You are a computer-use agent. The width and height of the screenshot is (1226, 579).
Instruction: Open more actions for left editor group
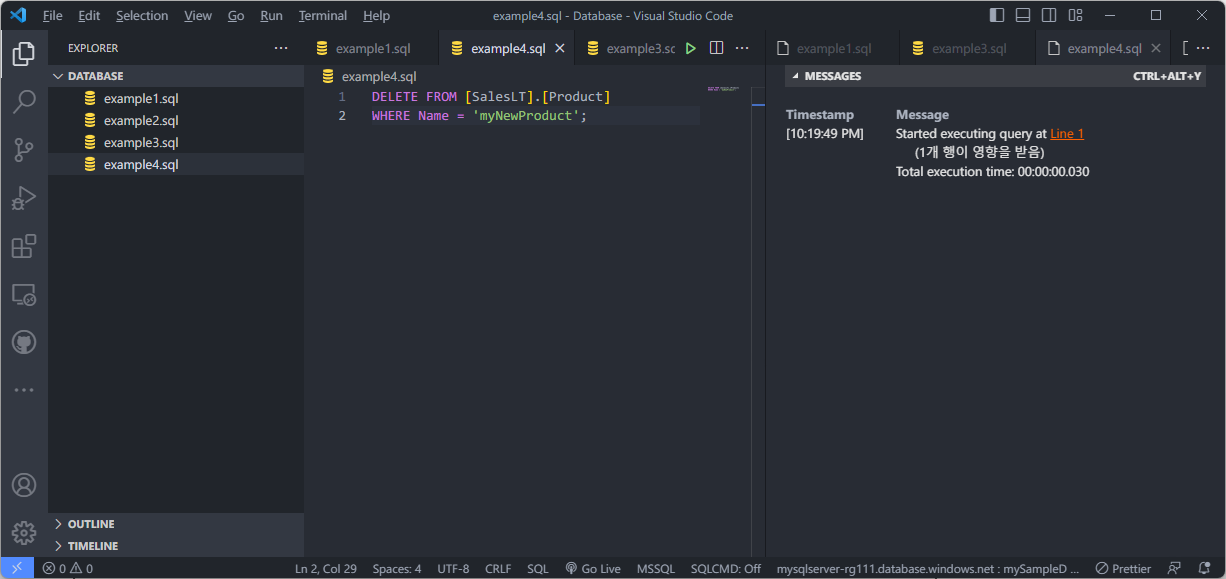pyautogui.click(x=742, y=48)
